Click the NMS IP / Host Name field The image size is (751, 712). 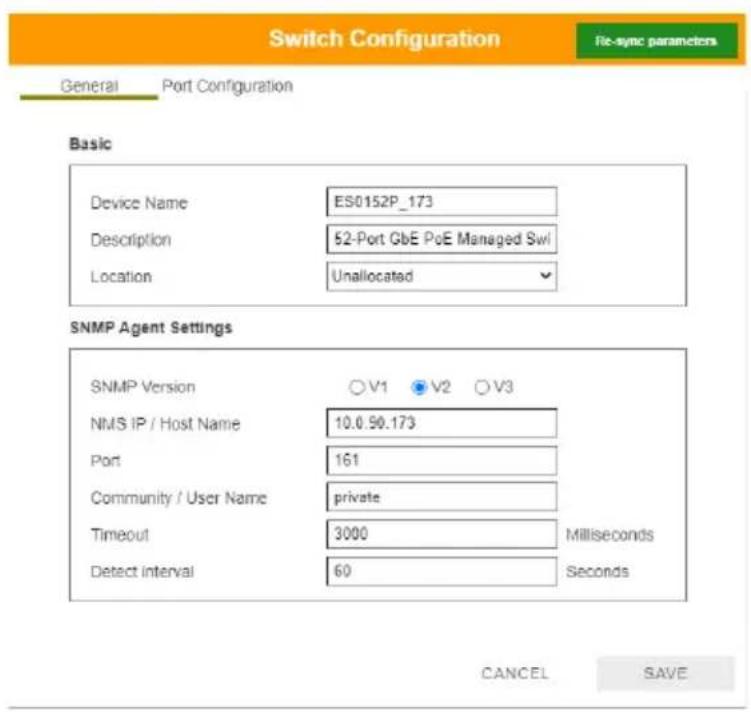click(x=442, y=423)
